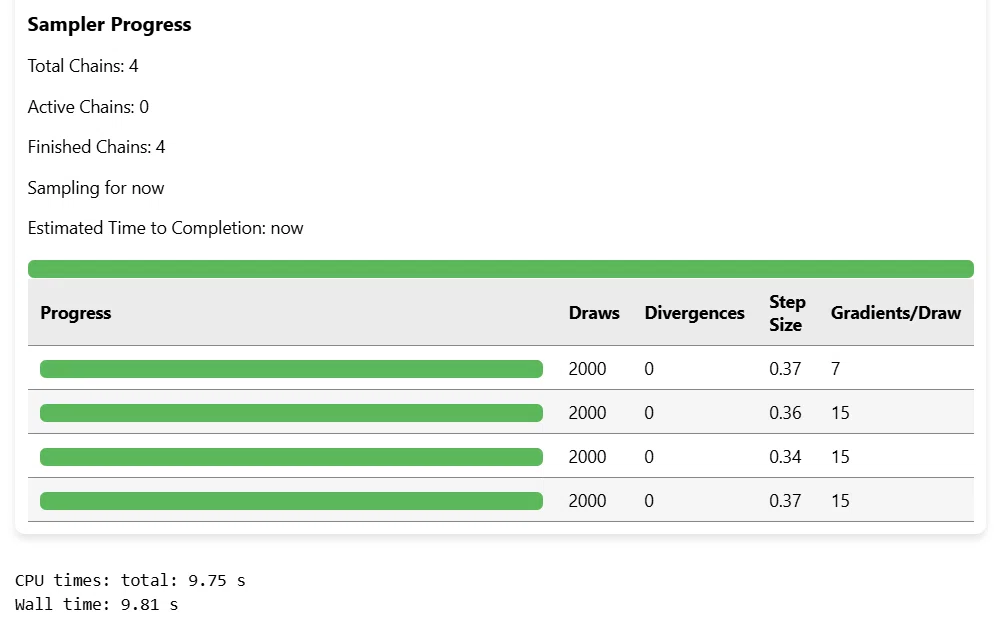Click the third chain's progress bar
Image resolution: width=1000 pixels, height=628 pixels.
coord(291,456)
